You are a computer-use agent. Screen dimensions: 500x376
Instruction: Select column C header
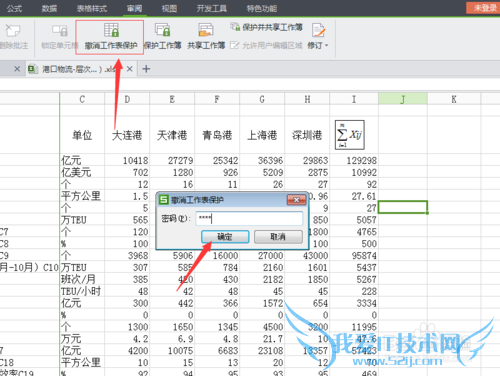coord(82,99)
